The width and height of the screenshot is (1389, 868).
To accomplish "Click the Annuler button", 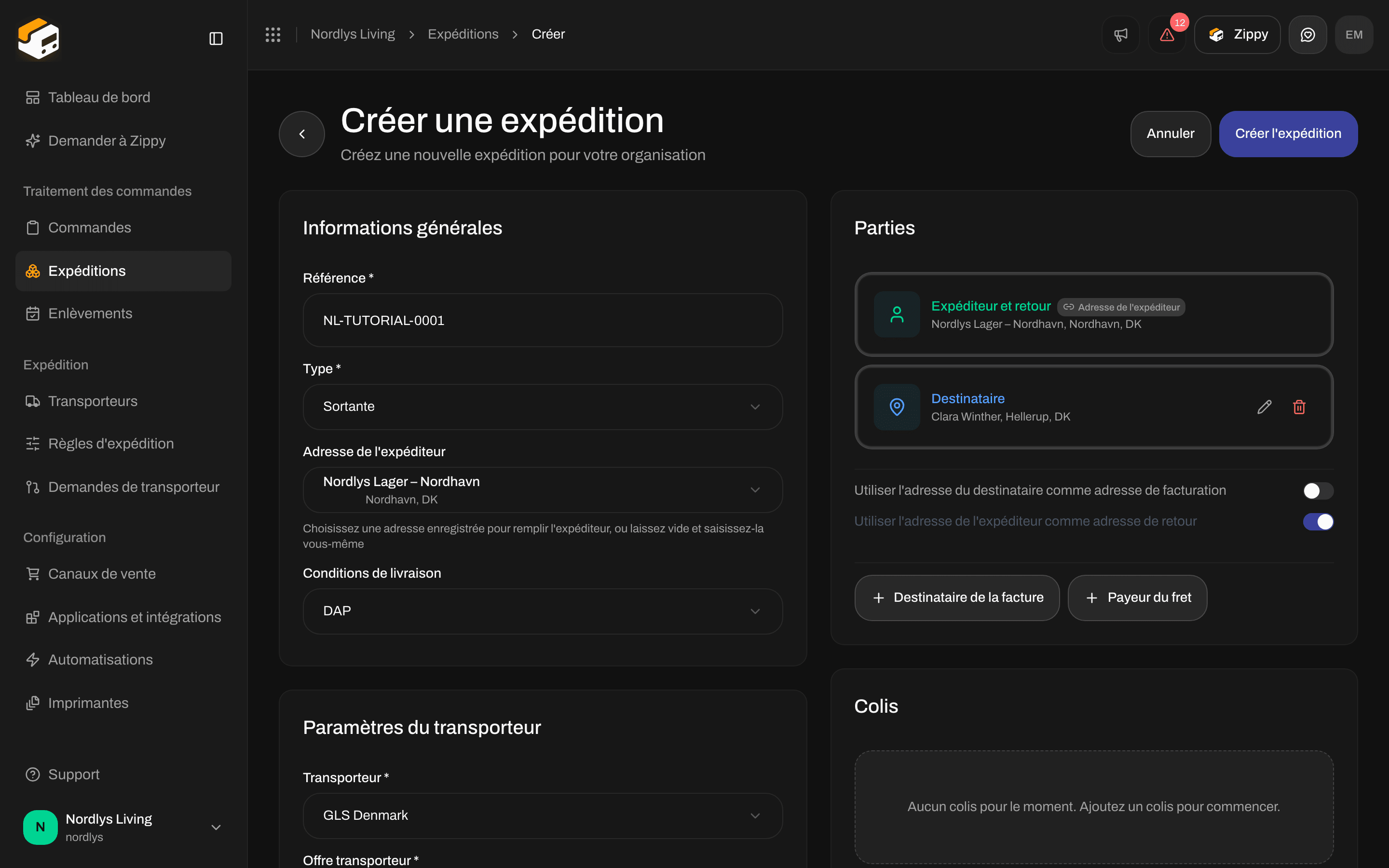I will pos(1171,134).
